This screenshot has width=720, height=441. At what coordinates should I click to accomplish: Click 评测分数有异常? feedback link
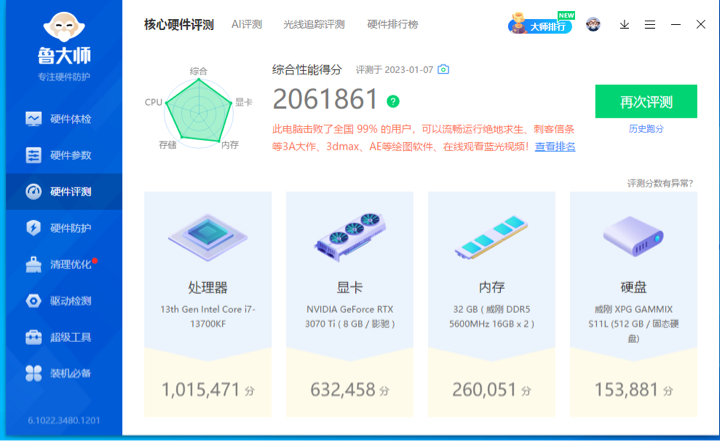661,183
